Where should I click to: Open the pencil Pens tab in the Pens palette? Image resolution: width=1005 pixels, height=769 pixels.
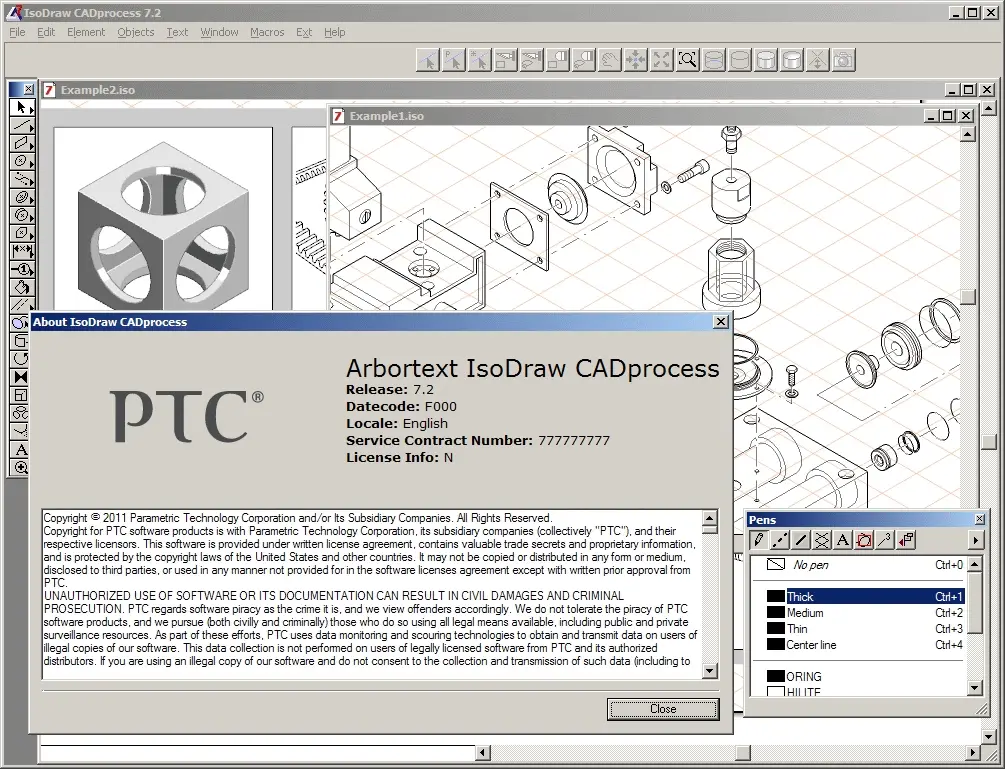tap(759, 540)
